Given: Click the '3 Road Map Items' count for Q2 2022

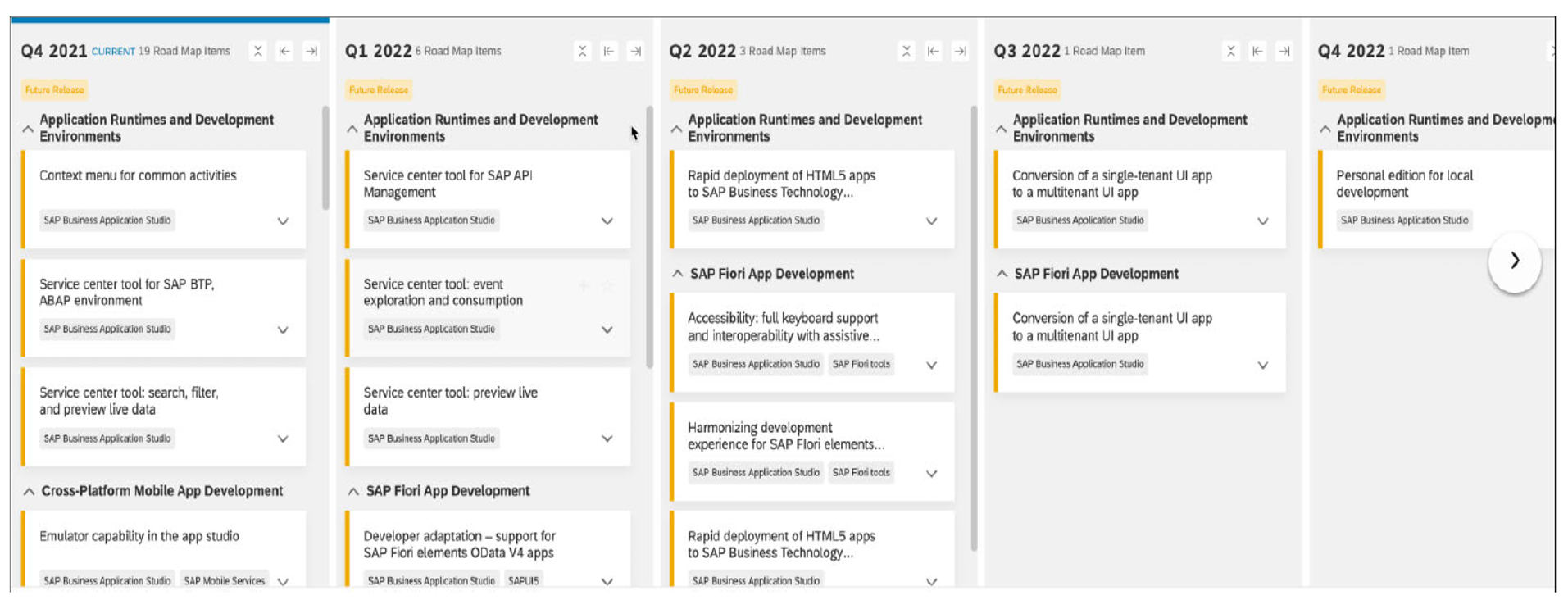Looking at the screenshot, I should [783, 51].
